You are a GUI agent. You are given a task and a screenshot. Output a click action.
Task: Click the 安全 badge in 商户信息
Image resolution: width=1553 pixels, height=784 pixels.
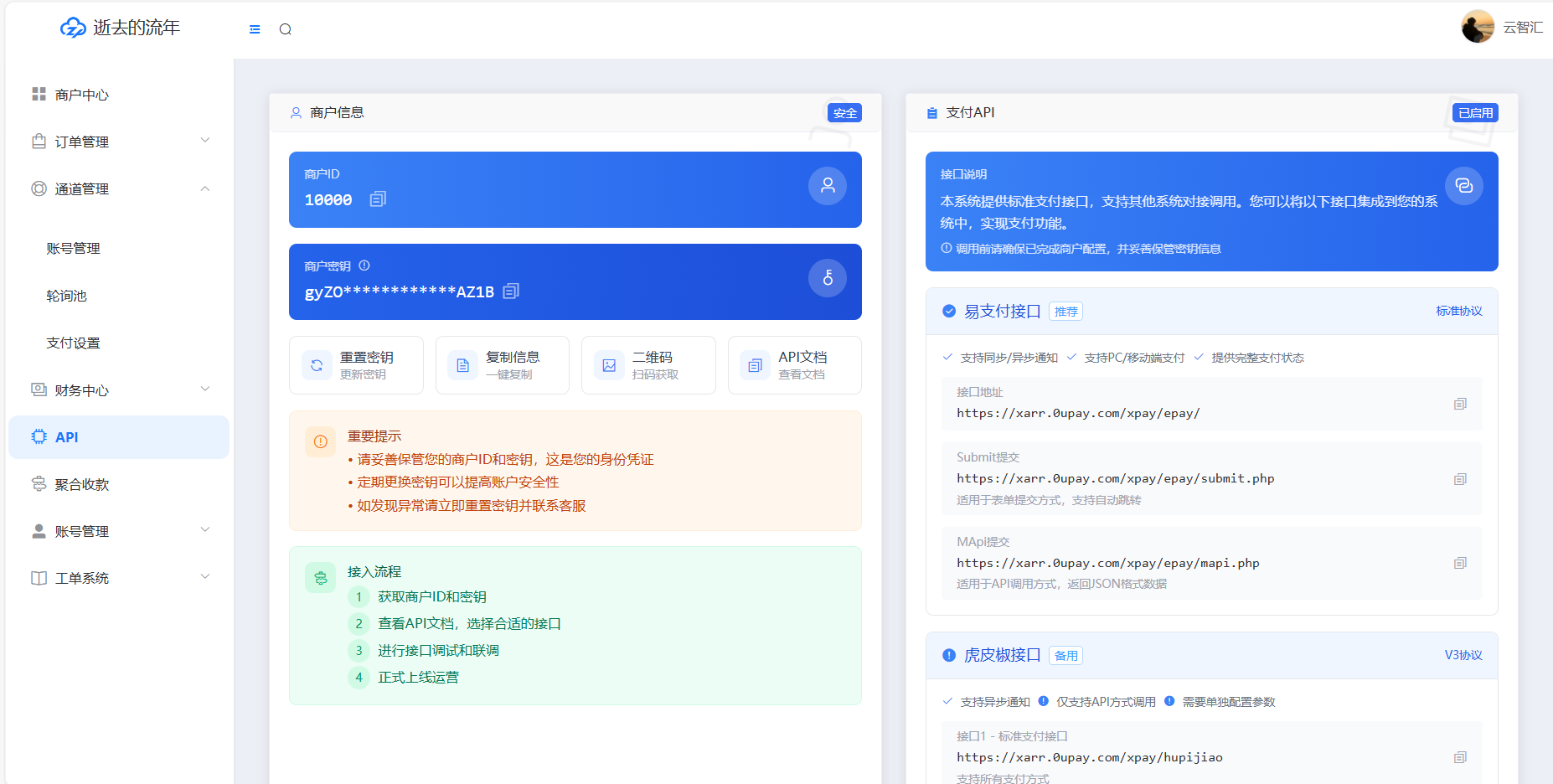[x=844, y=113]
